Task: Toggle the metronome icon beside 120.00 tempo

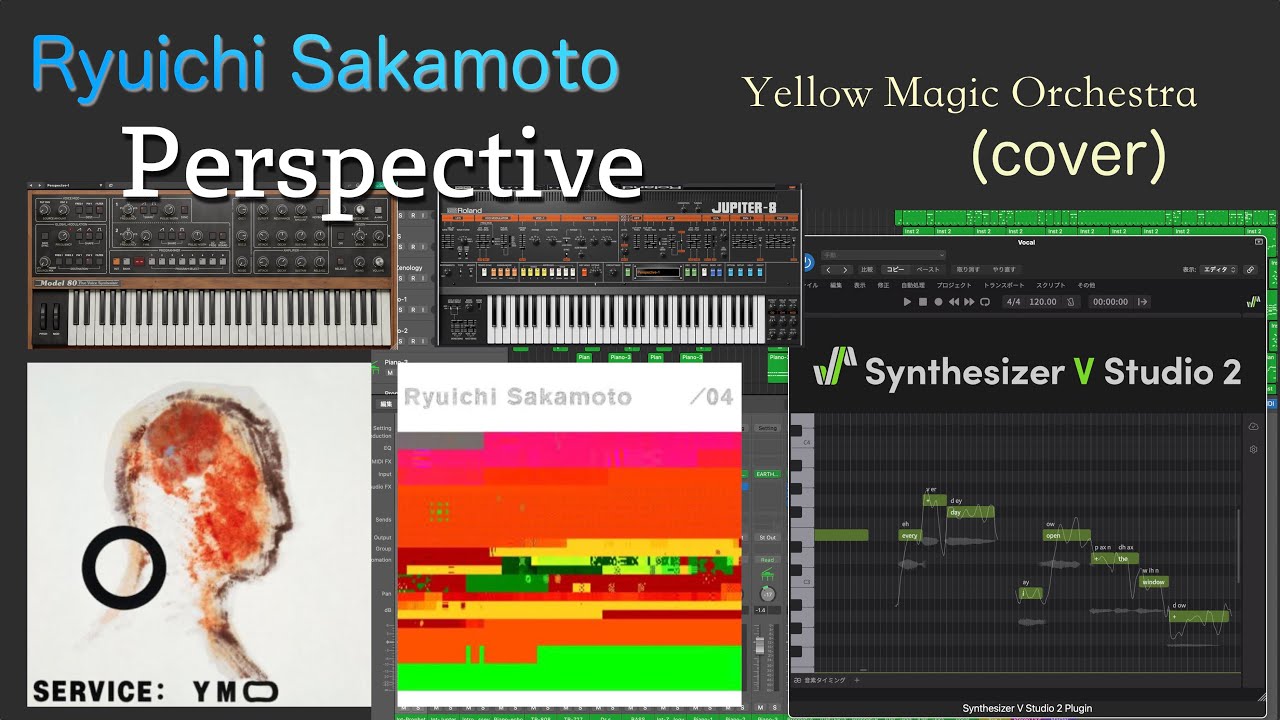Action: (x=1071, y=302)
